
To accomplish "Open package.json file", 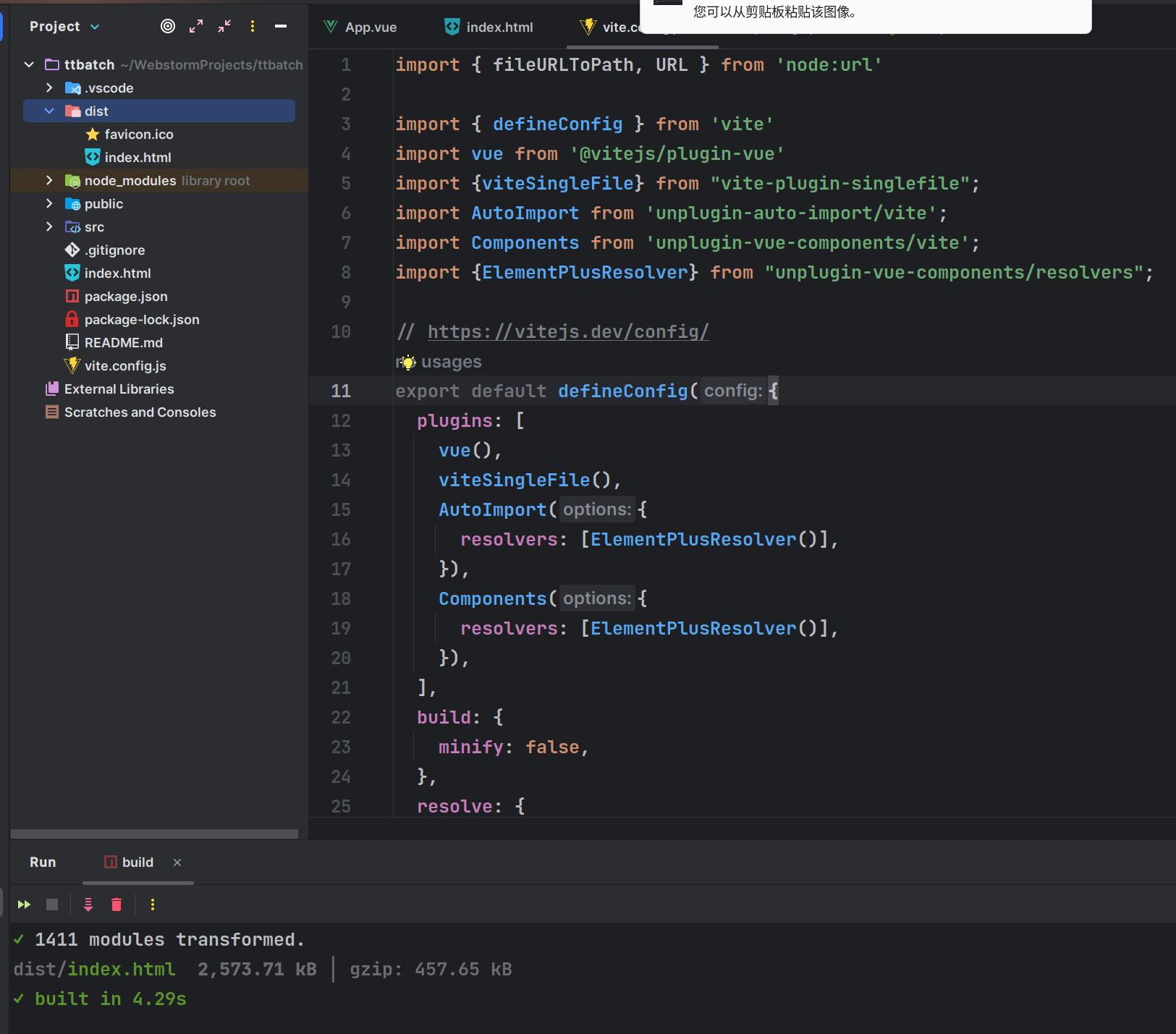I will (x=126, y=296).
